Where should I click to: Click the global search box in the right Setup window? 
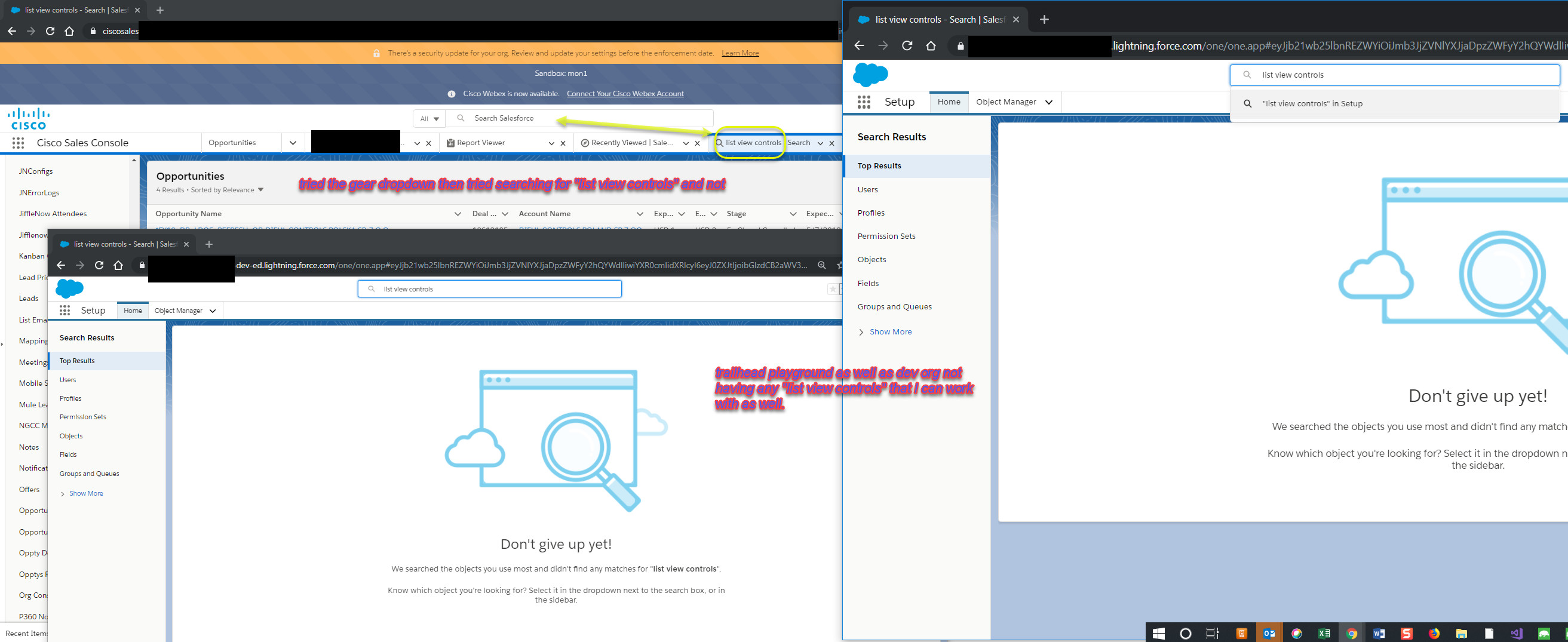tap(1395, 75)
